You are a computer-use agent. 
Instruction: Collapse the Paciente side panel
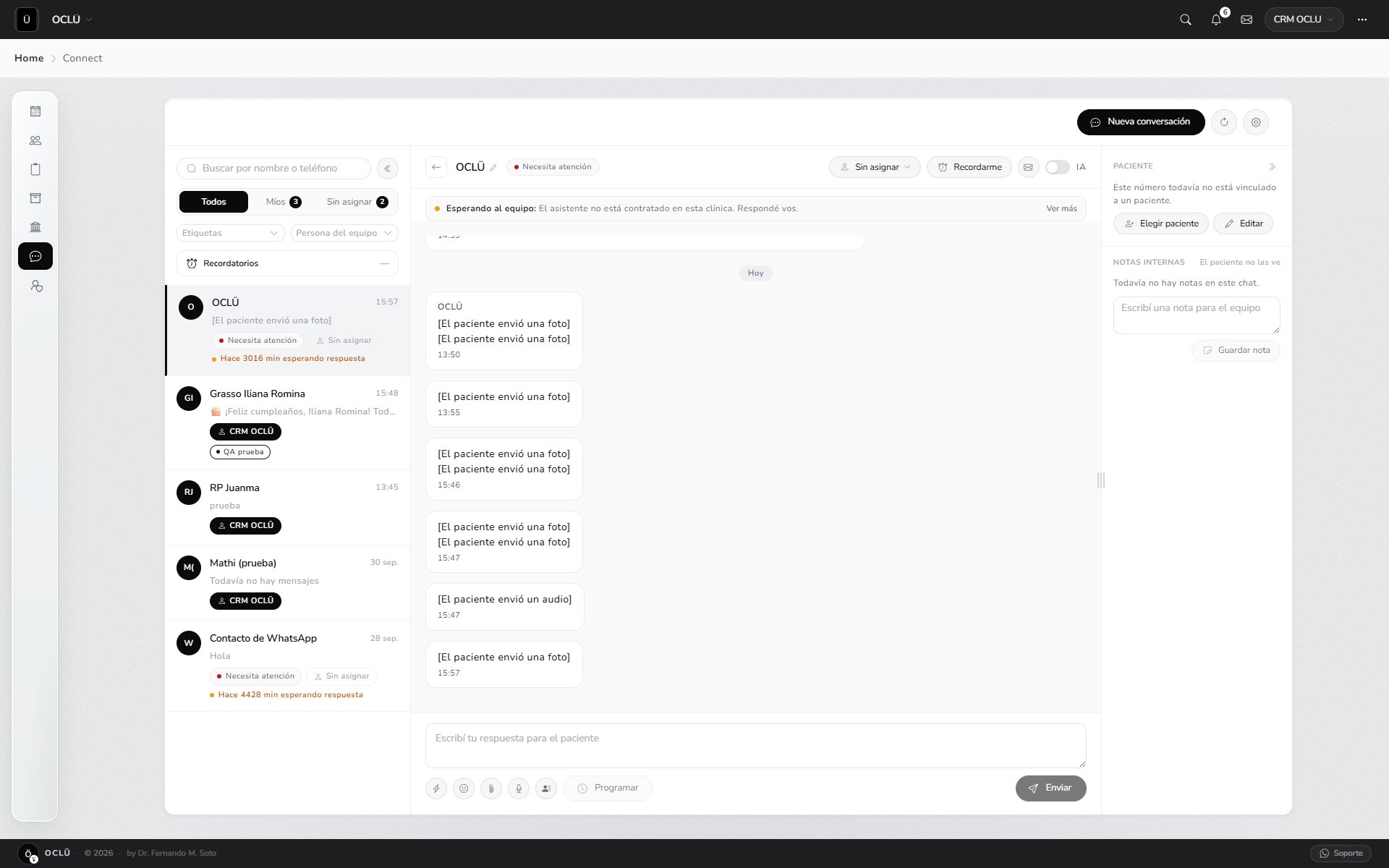point(1273,166)
